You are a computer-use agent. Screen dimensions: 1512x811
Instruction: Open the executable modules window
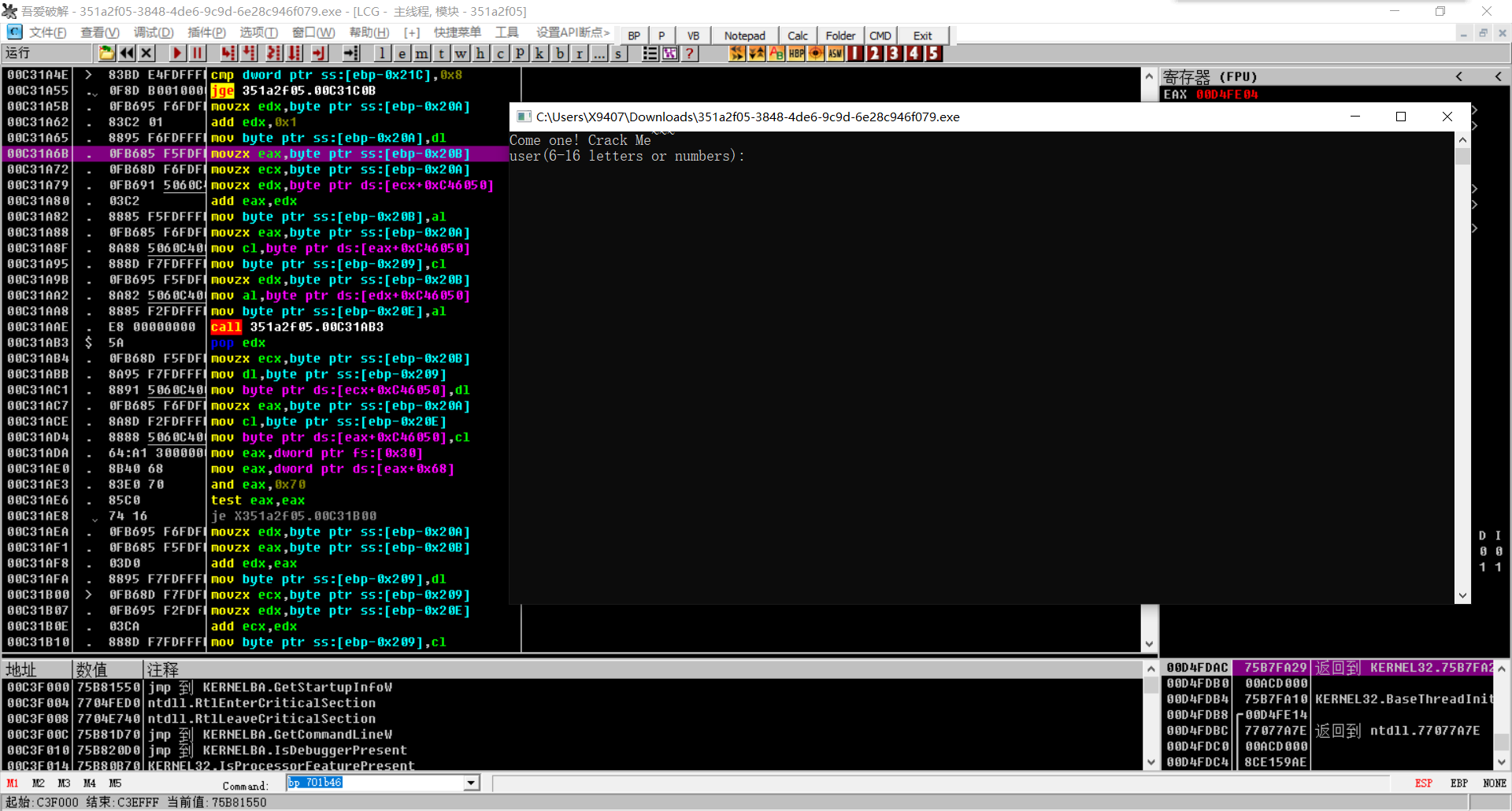[402, 53]
